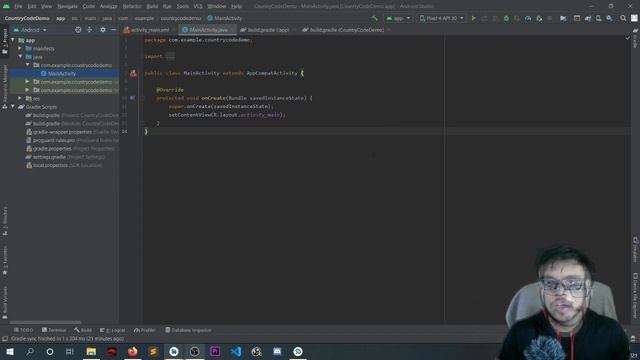Switch to activity_main.xml editor tab

pos(149,30)
